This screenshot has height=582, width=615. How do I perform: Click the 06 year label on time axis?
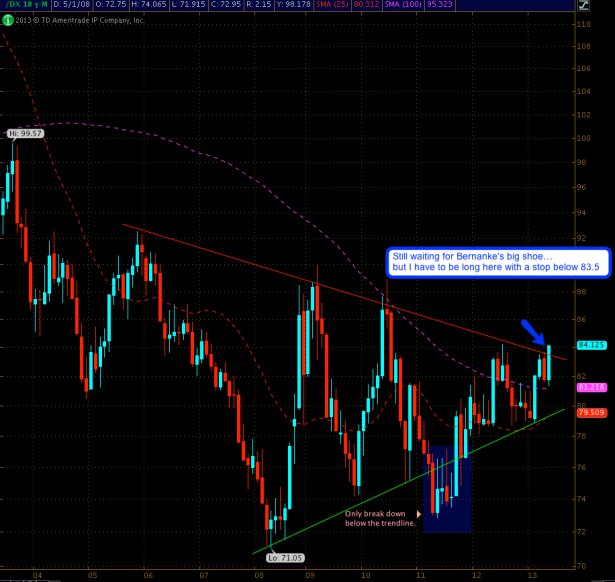148,575
